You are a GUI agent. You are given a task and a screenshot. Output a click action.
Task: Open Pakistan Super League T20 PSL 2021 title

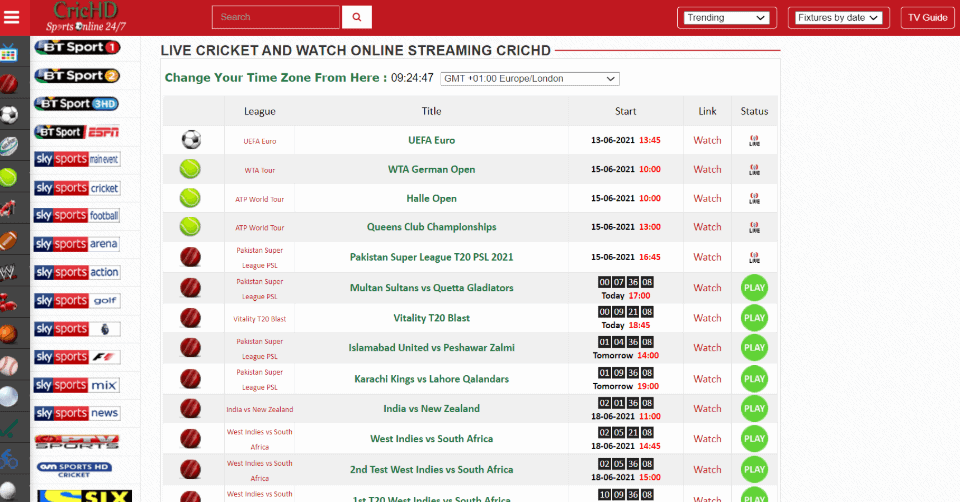tap(432, 257)
